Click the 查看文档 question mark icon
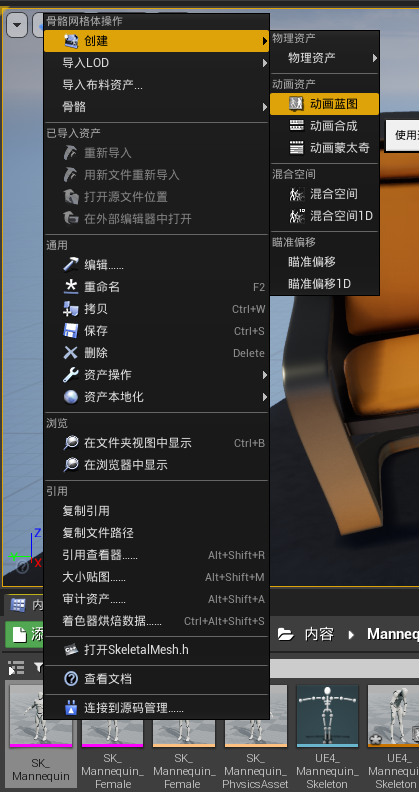The height and width of the screenshot is (792, 419). click(x=71, y=678)
